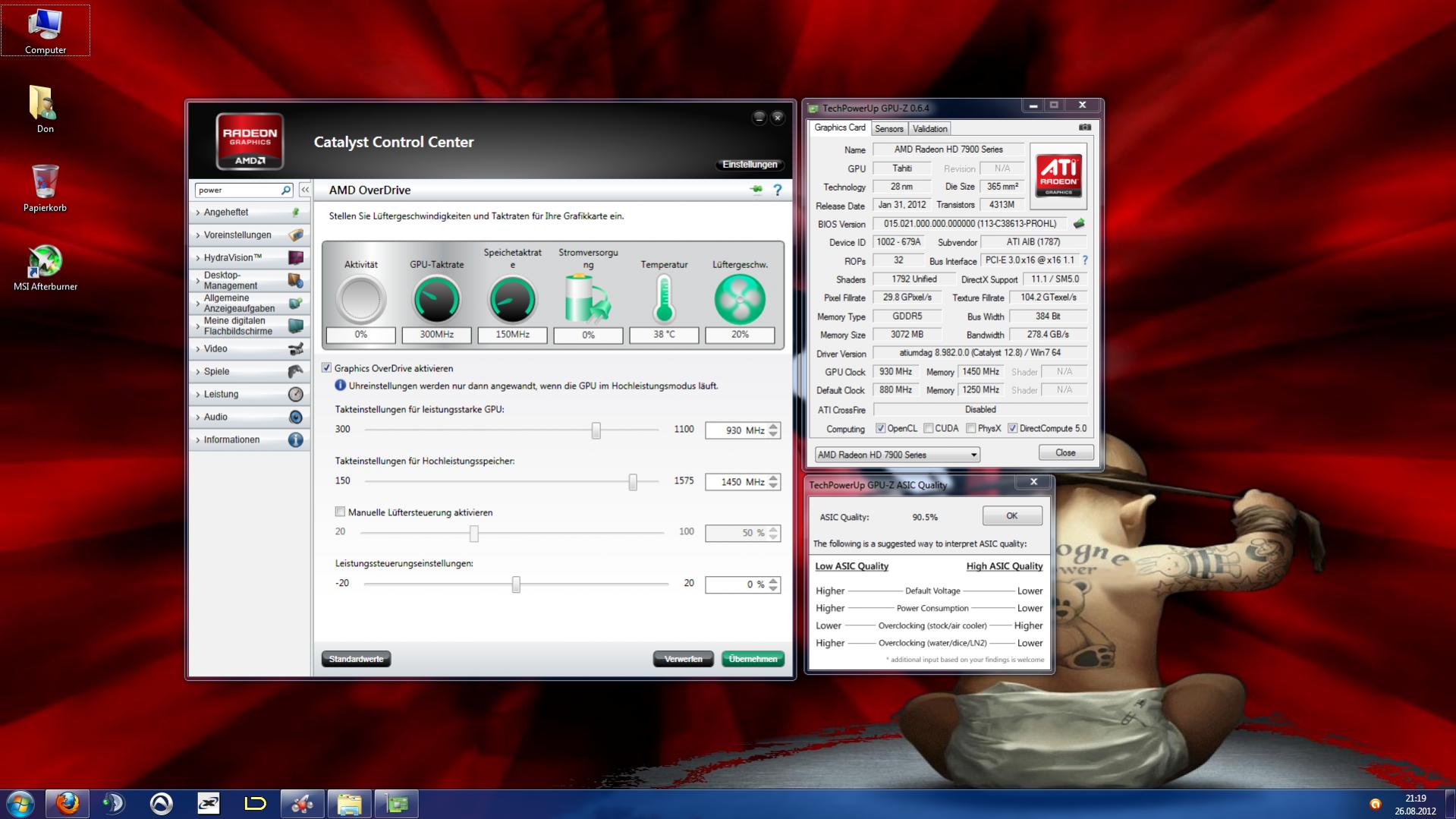Click the BIOS save chip icon in GPU-Z

(1079, 224)
